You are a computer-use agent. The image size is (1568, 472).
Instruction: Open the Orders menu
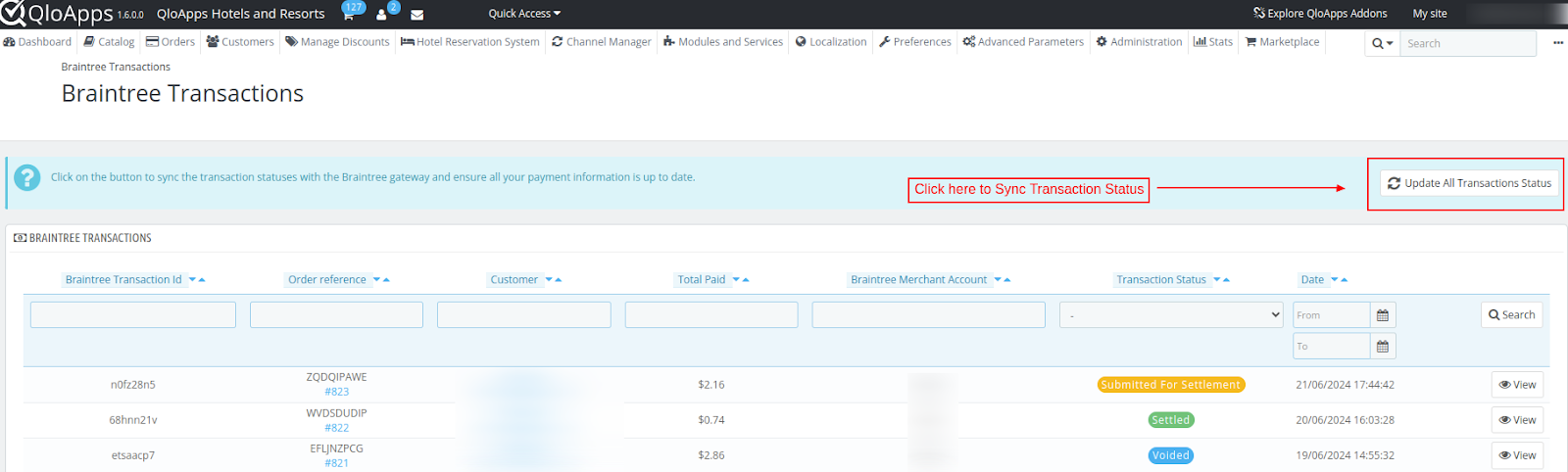(171, 42)
